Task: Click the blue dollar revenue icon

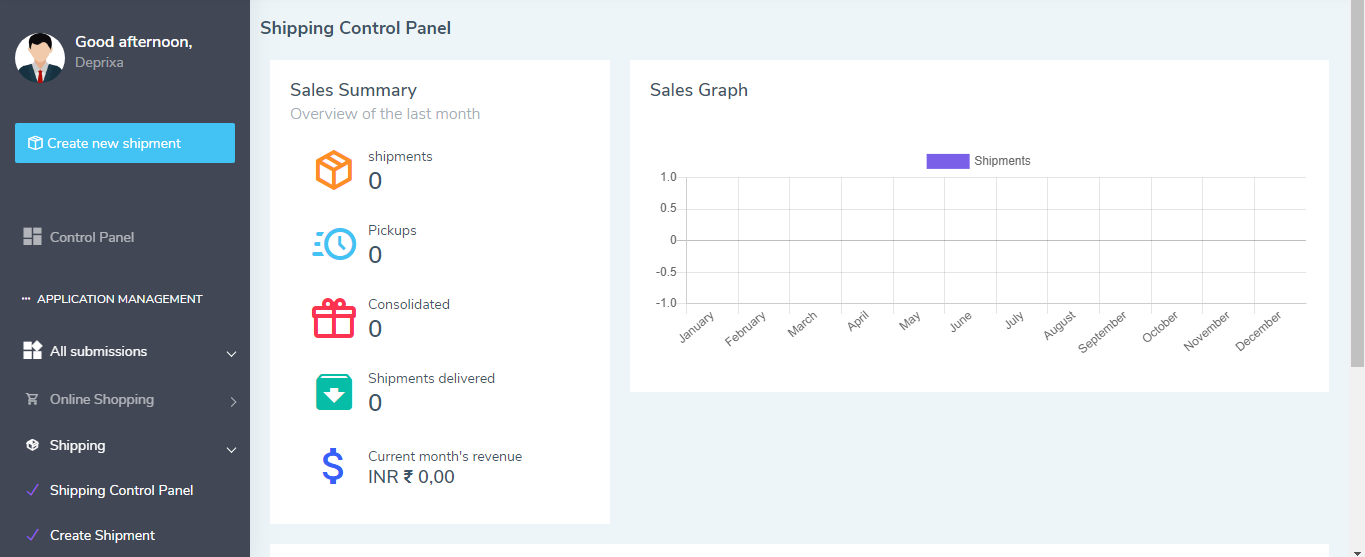Action: click(x=333, y=466)
